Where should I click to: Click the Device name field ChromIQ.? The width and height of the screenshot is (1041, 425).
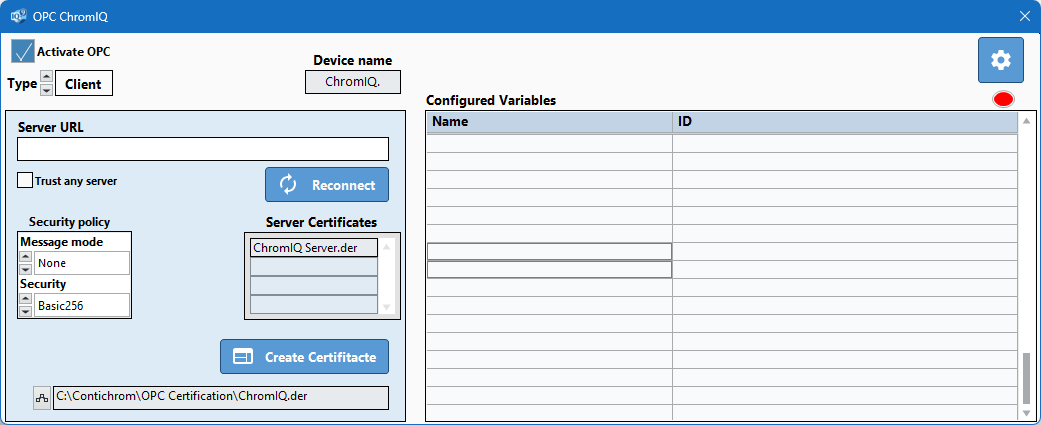click(x=353, y=82)
